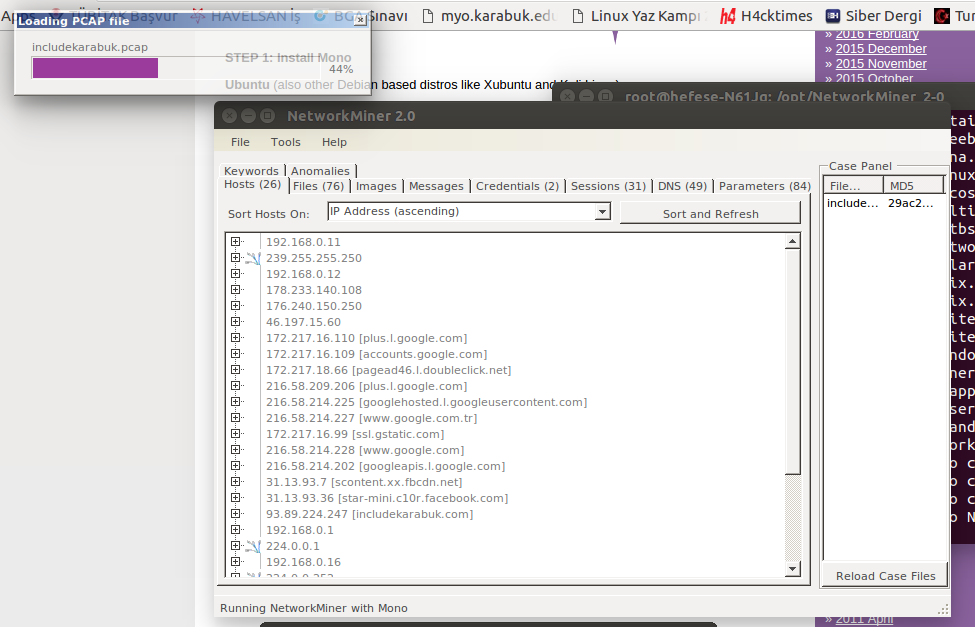Click the status bar resize grip
This screenshot has width=975, height=627.
[x=943, y=609]
